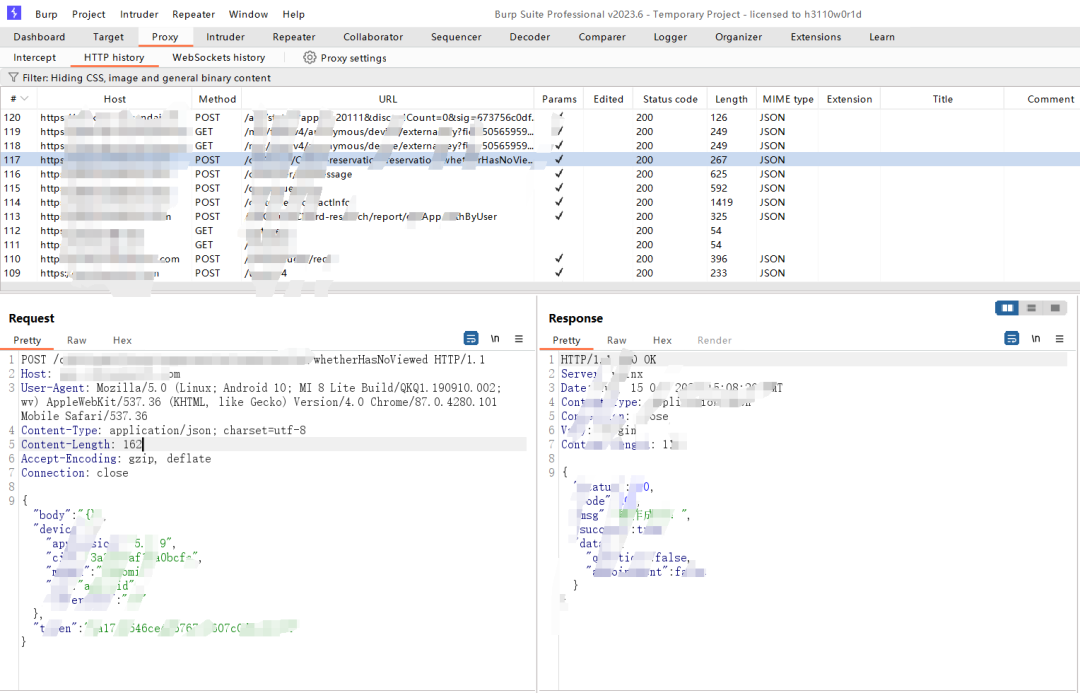Open the Intercept sub-tab
The height and width of the screenshot is (693, 1080).
click(x=34, y=58)
